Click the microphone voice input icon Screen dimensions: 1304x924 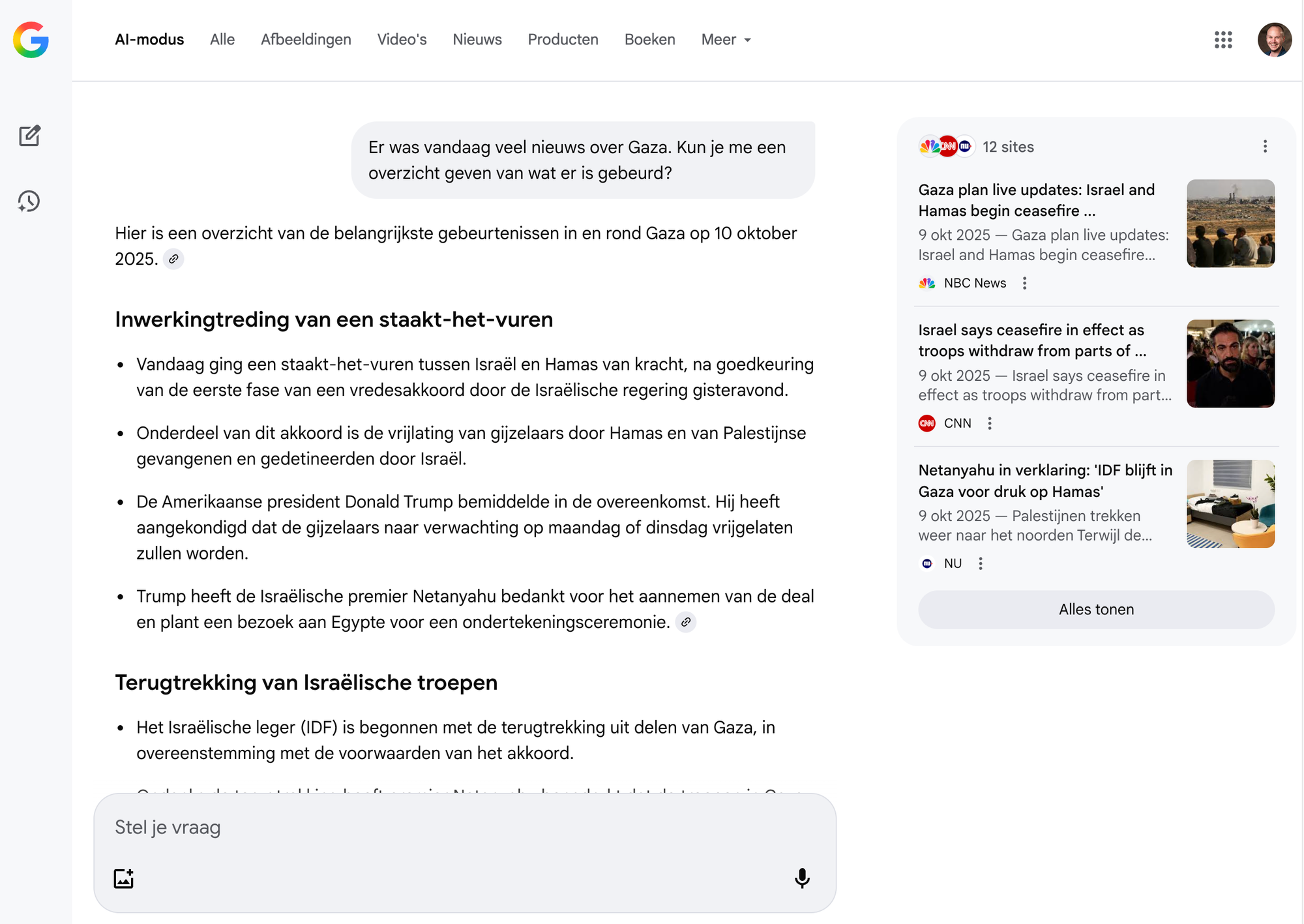tap(802, 878)
